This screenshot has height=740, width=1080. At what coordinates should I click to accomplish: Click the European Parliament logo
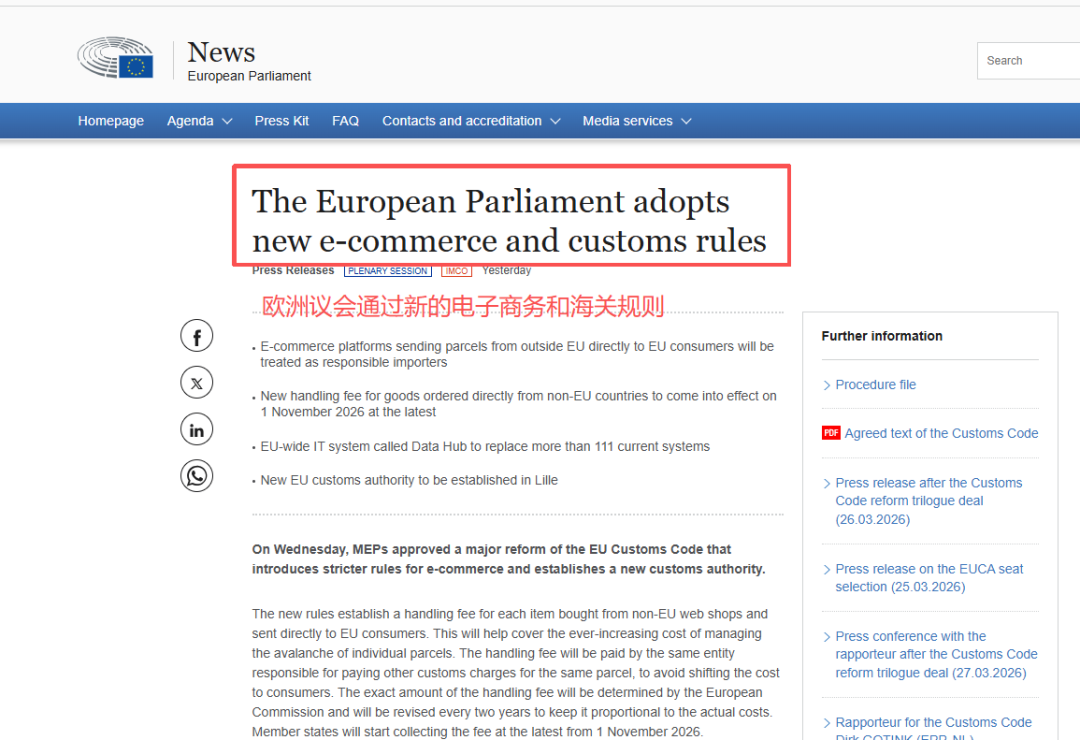tap(115, 58)
